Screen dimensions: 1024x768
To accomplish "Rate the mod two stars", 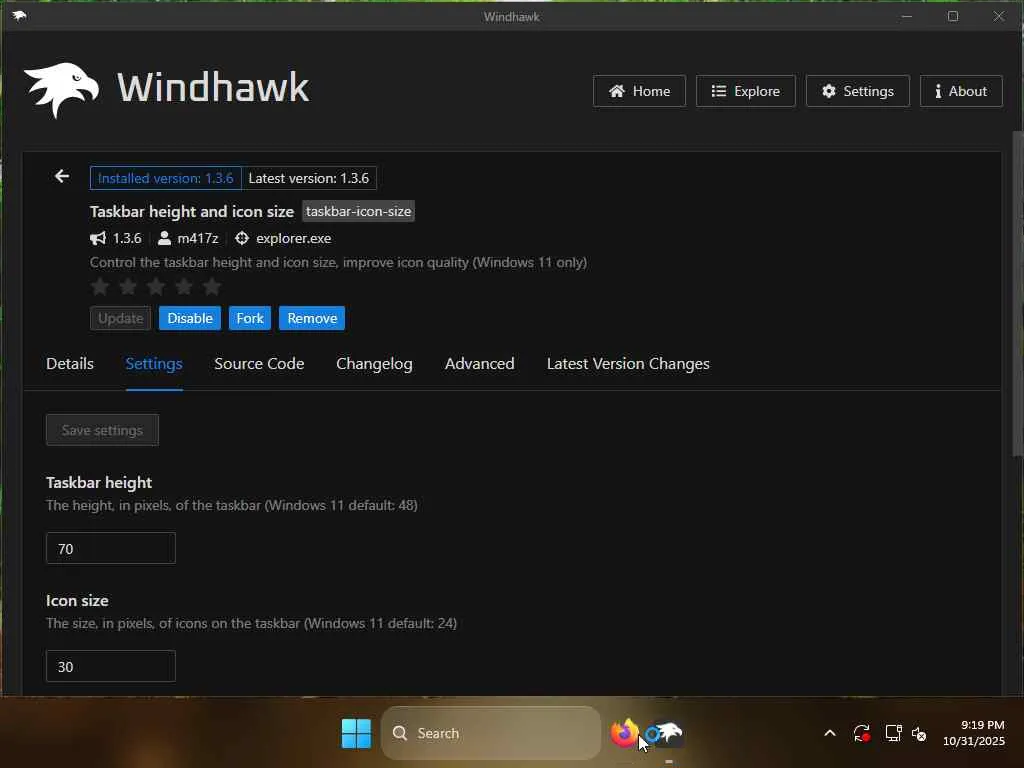I will [128, 287].
